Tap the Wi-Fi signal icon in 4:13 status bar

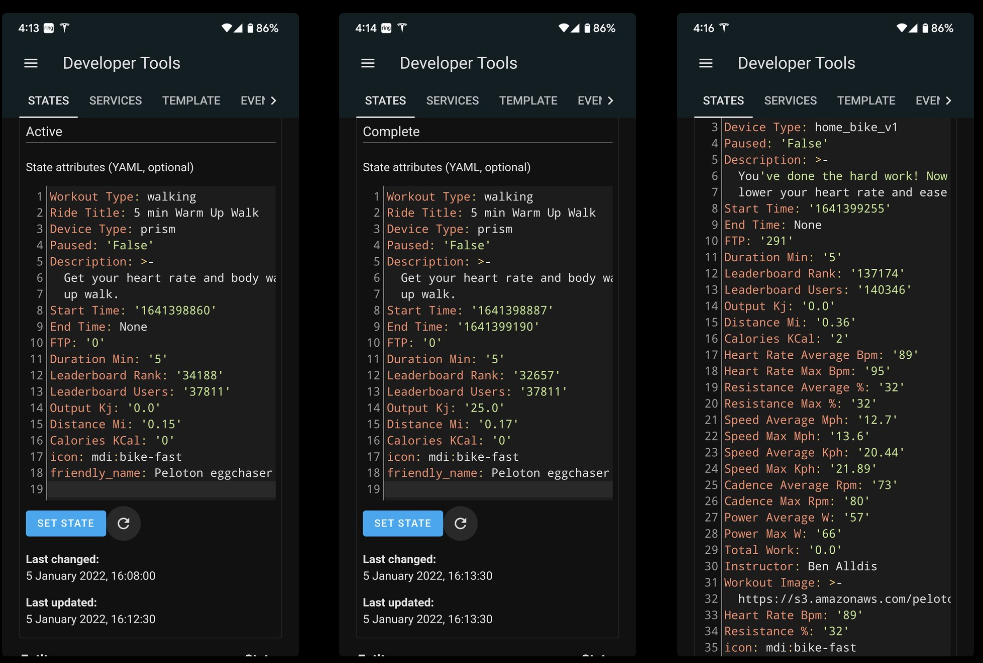(227, 28)
